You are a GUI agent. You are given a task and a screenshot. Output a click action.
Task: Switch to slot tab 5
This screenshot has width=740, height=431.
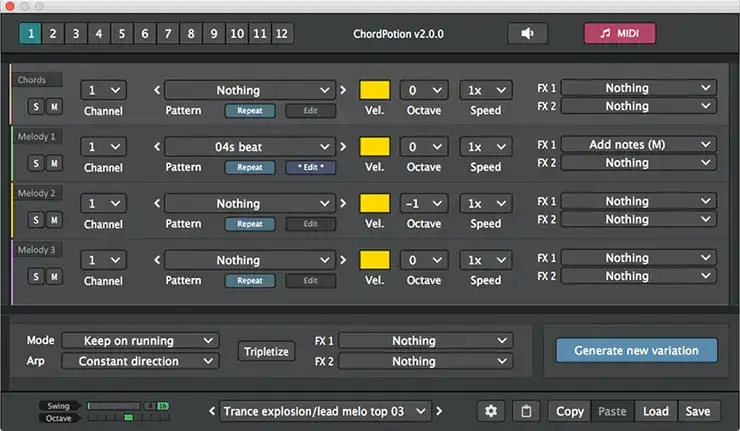click(122, 34)
